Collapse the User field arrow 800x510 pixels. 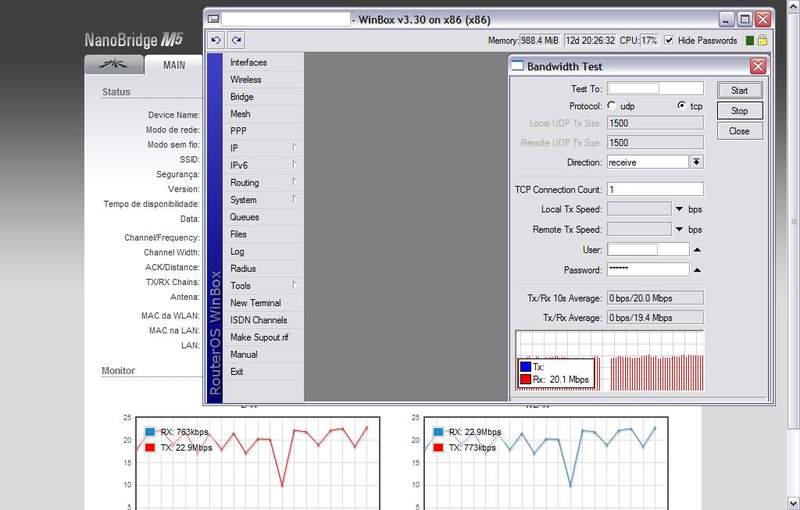pyautogui.click(x=697, y=250)
